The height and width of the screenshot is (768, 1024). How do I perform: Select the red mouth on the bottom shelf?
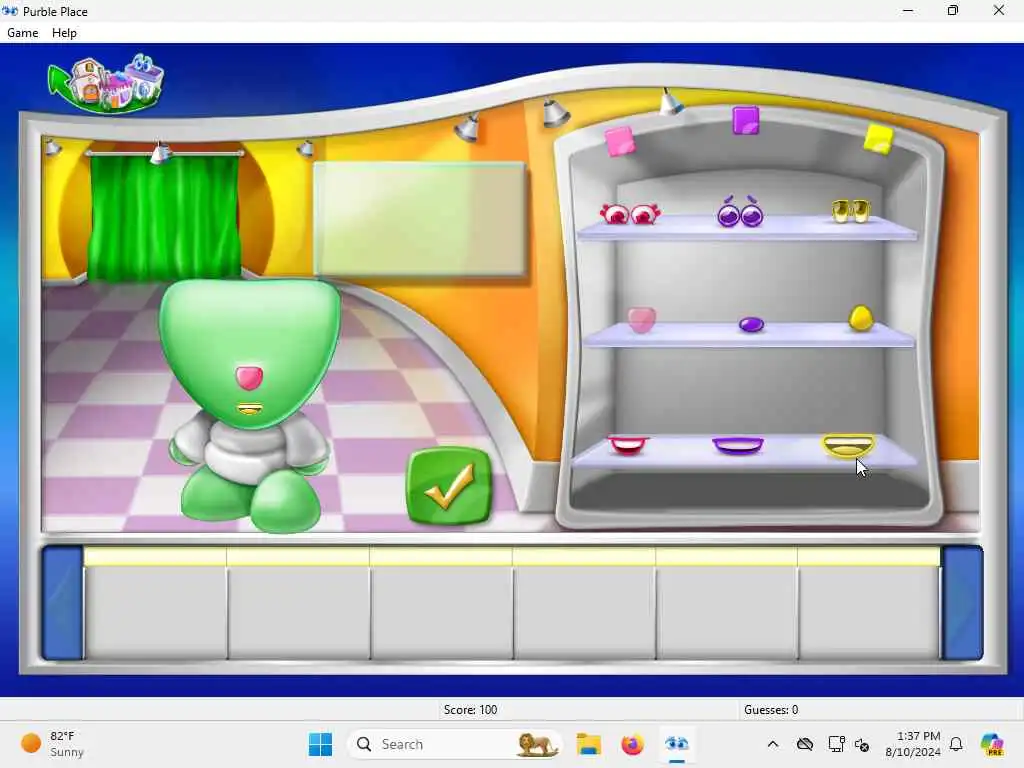coord(628,445)
